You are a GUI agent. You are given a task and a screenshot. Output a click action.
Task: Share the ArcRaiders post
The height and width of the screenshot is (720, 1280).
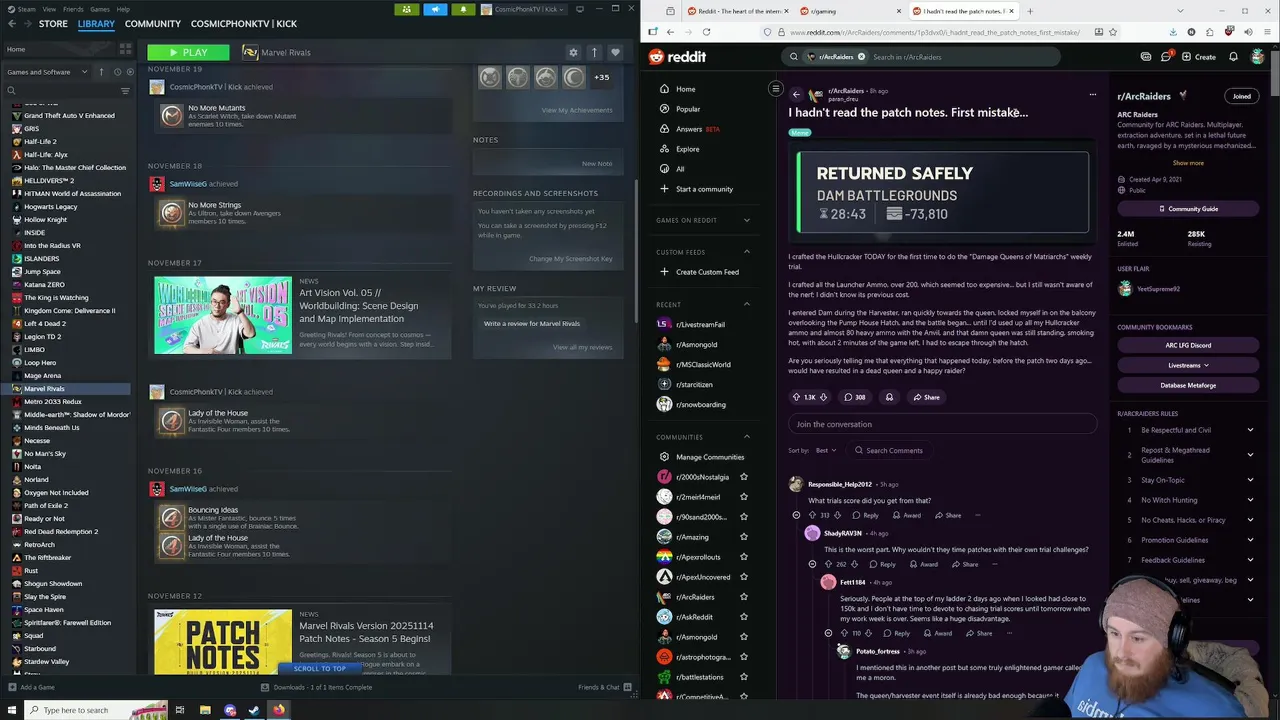point(925,397)
